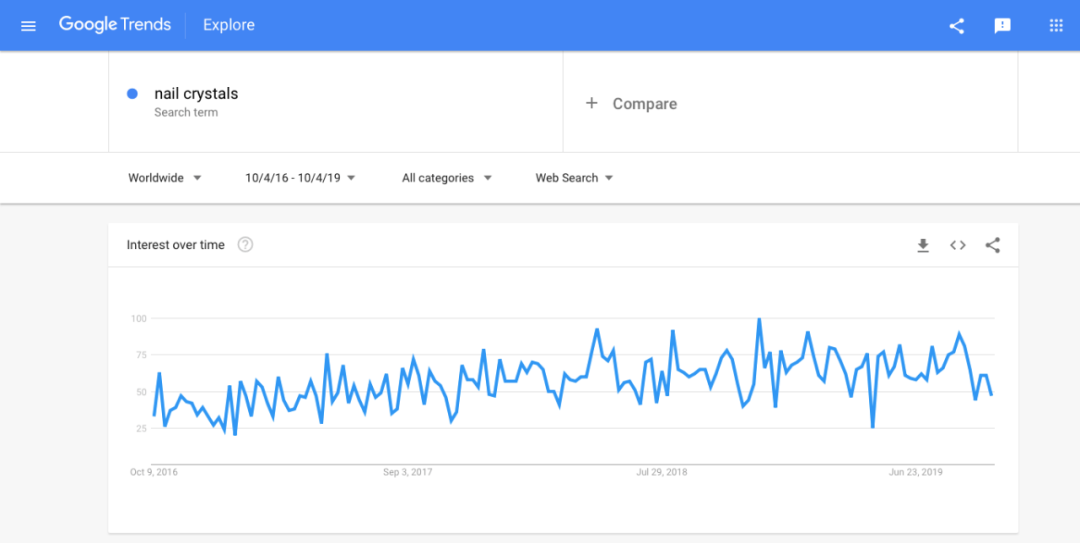The width and height of the screenshot is (1080, 543).
Task: Expand the Worldwide region dropdown
Action: (165, 178)
